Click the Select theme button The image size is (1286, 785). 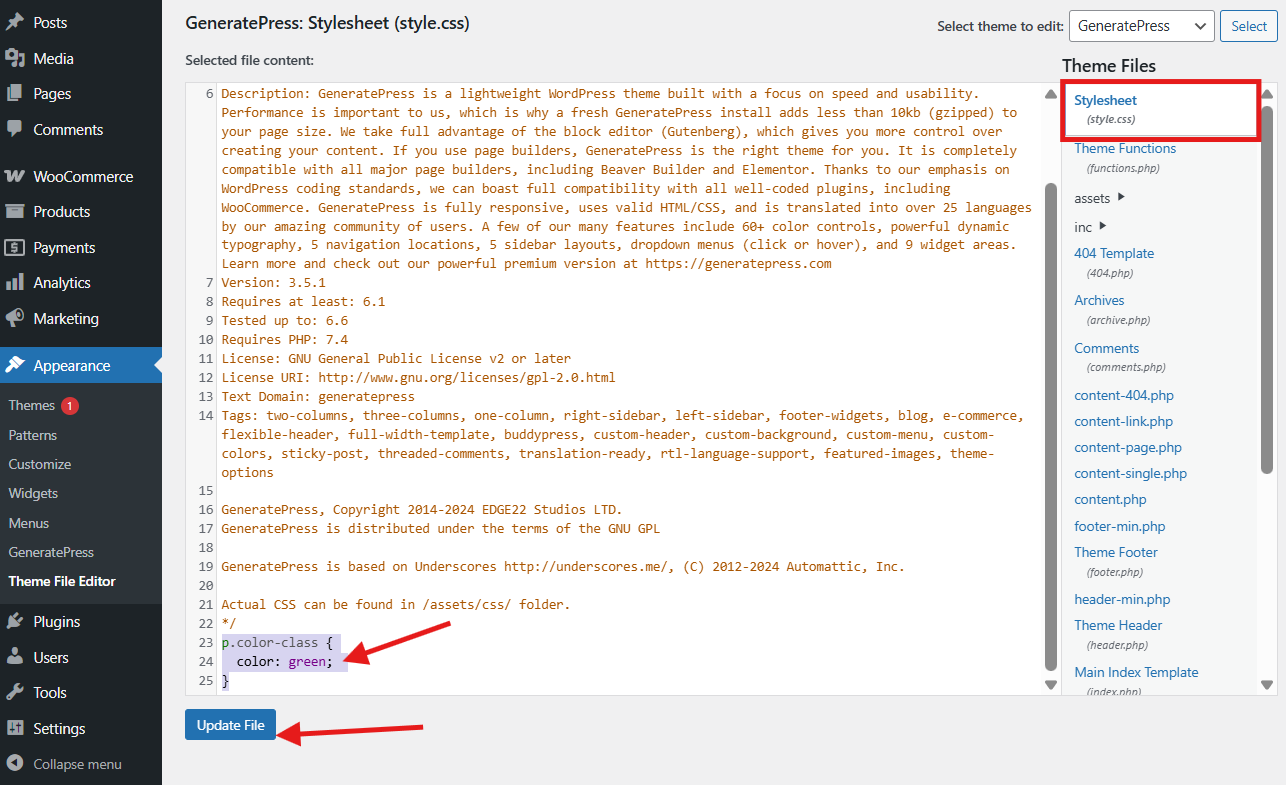point(1248,26)
